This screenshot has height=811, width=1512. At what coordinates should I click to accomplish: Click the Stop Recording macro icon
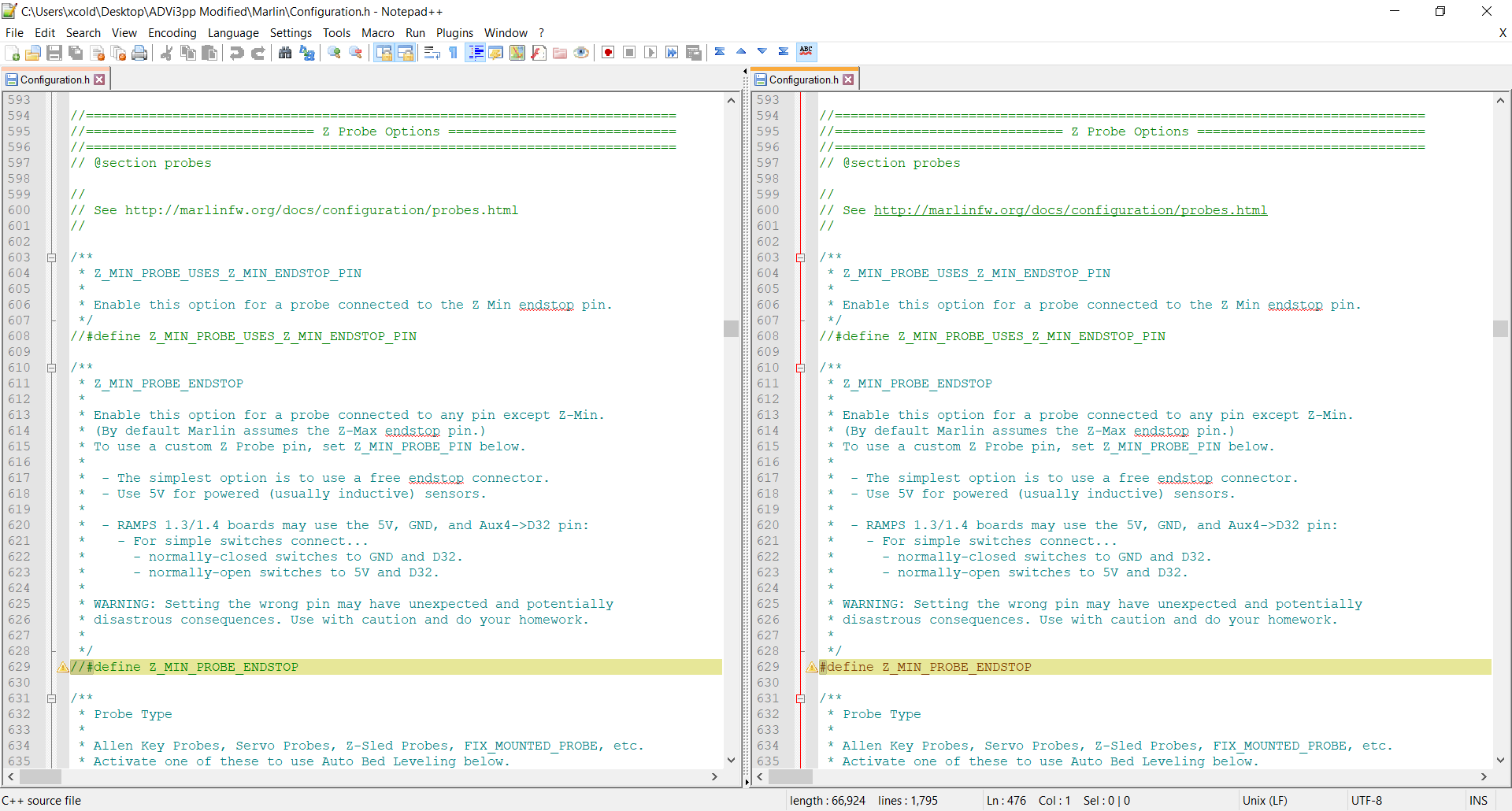pyautogui.click(x=629, y=53)
